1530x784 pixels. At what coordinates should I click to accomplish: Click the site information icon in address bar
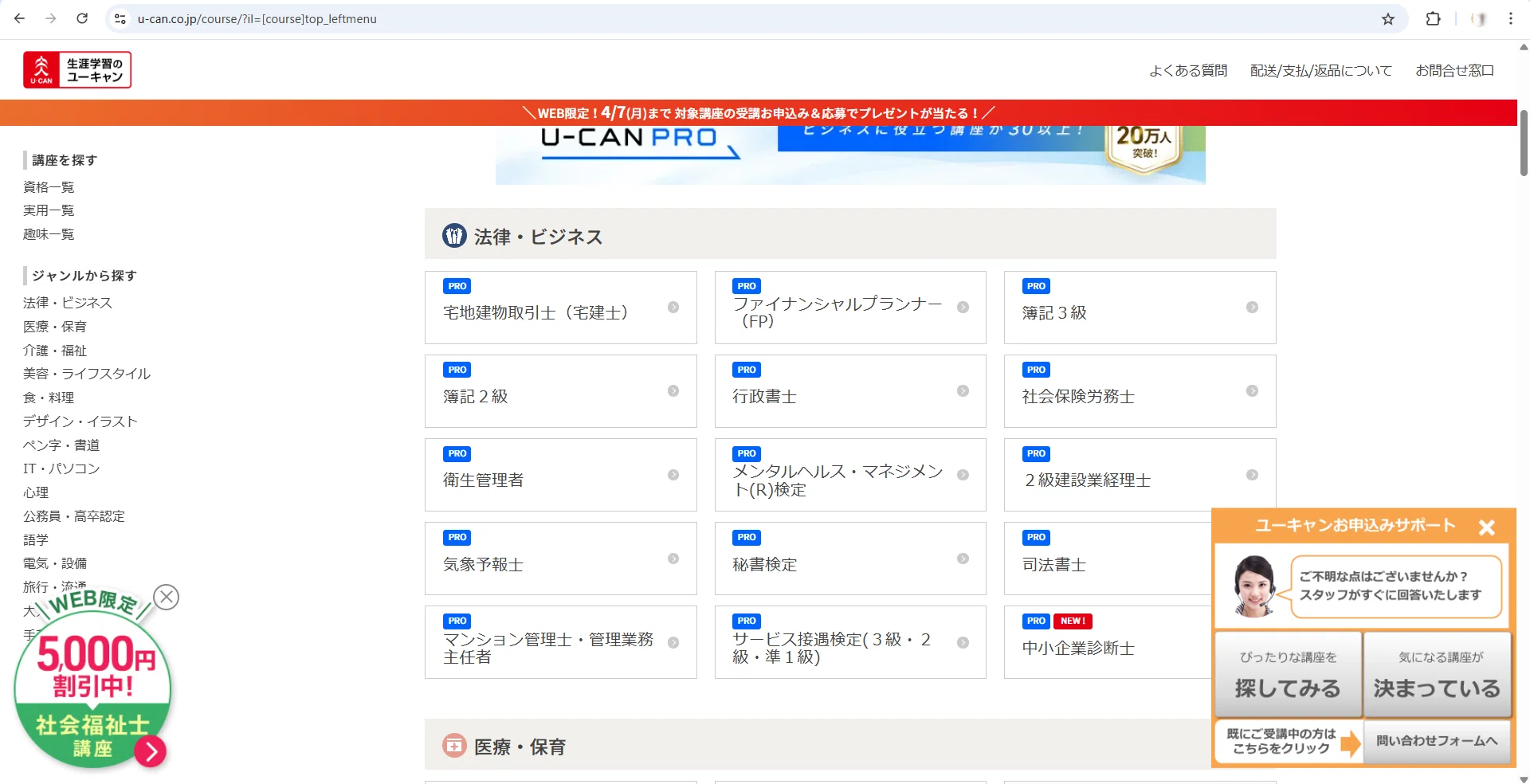[120, 18]
